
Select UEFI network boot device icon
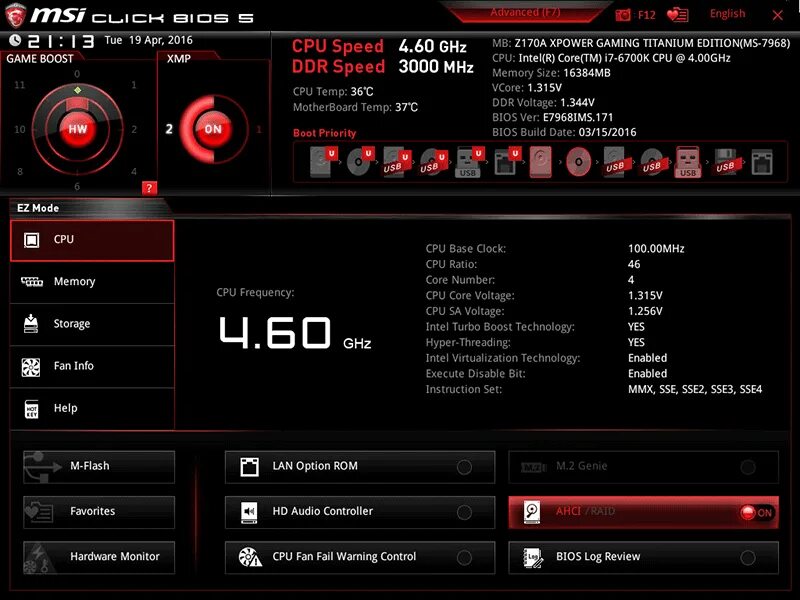(507, 162)
